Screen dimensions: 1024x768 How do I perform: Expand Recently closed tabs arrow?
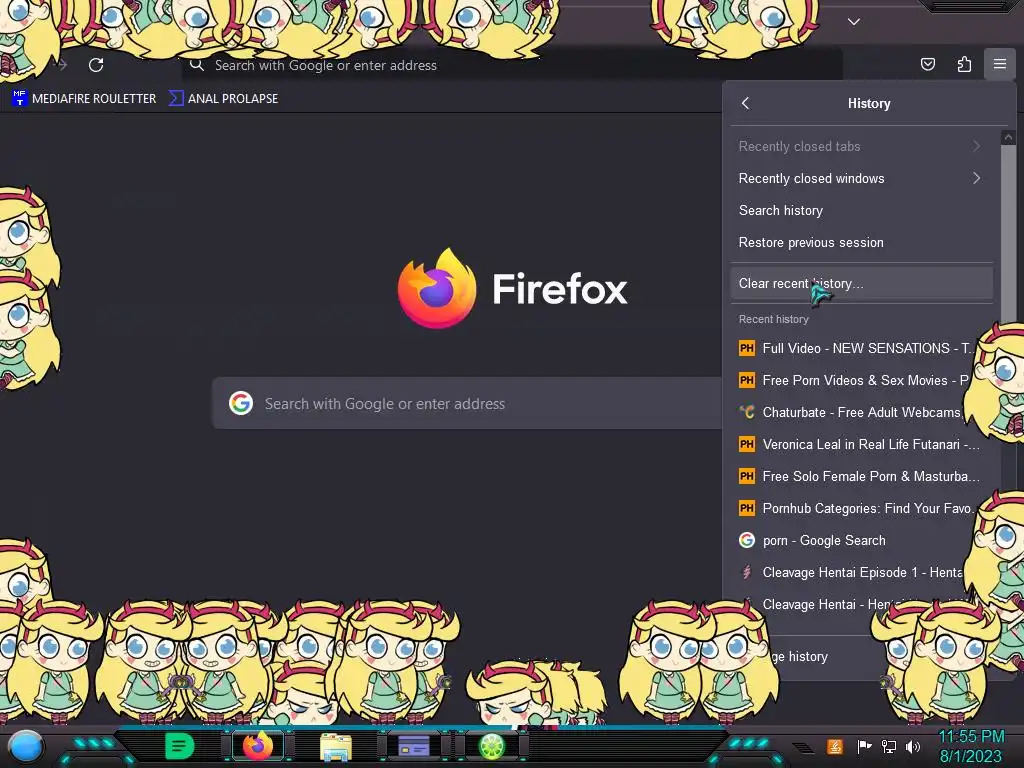pyautogui.click(x=976, y=146)
